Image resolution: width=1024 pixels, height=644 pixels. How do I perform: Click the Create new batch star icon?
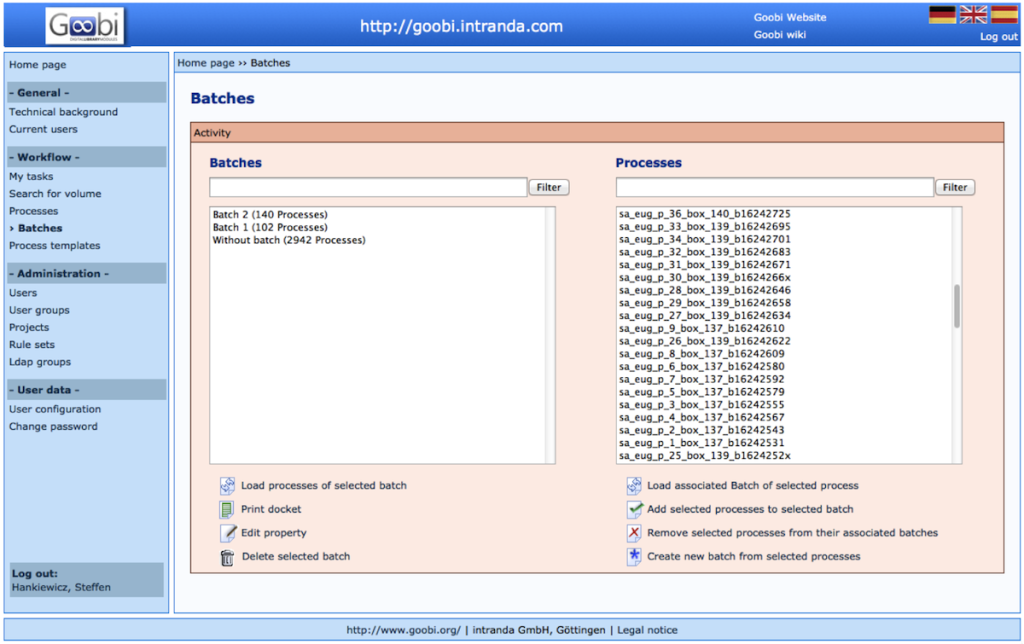click(633, 556)
